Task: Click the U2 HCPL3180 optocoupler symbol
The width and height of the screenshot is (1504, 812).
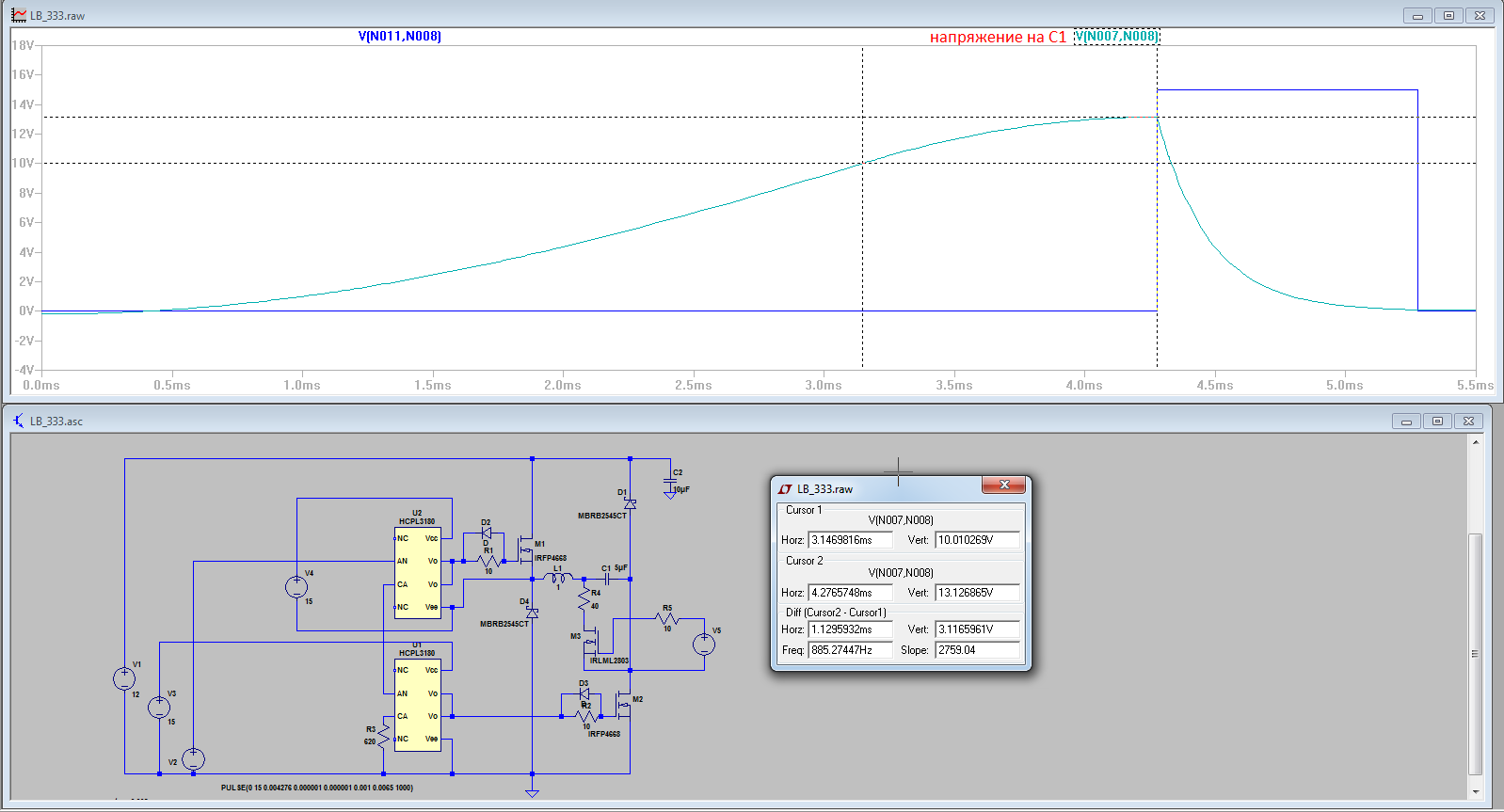Action: pyautogui.click(x=417, y=573)
